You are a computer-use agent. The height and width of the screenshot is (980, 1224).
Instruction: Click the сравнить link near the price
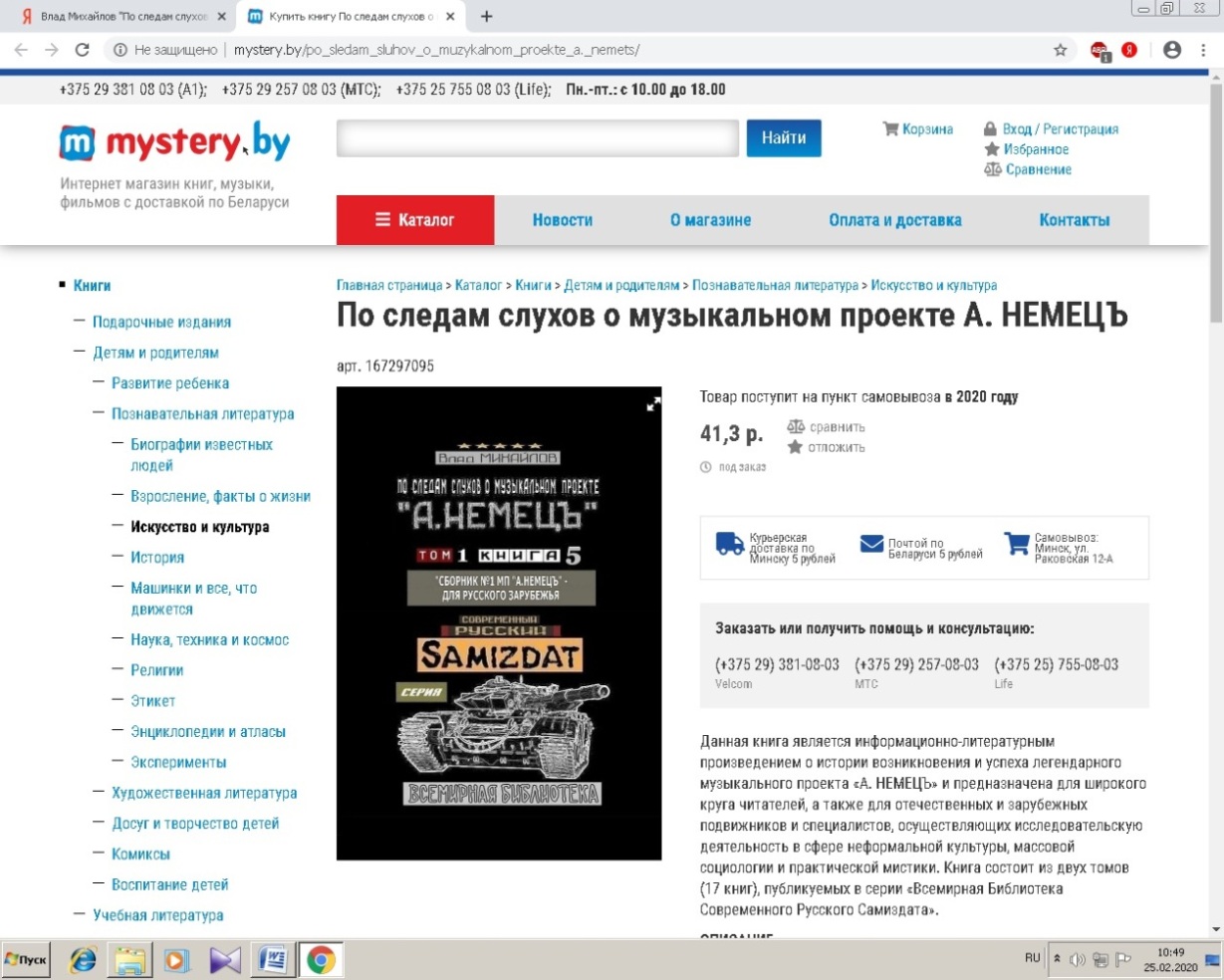[836, 427]
